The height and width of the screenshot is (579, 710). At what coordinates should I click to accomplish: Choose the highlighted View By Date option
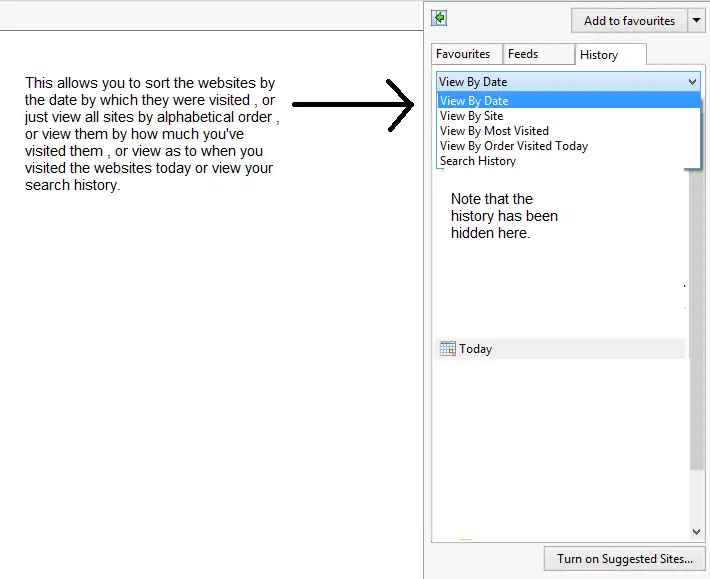click(x=474, y=101)
